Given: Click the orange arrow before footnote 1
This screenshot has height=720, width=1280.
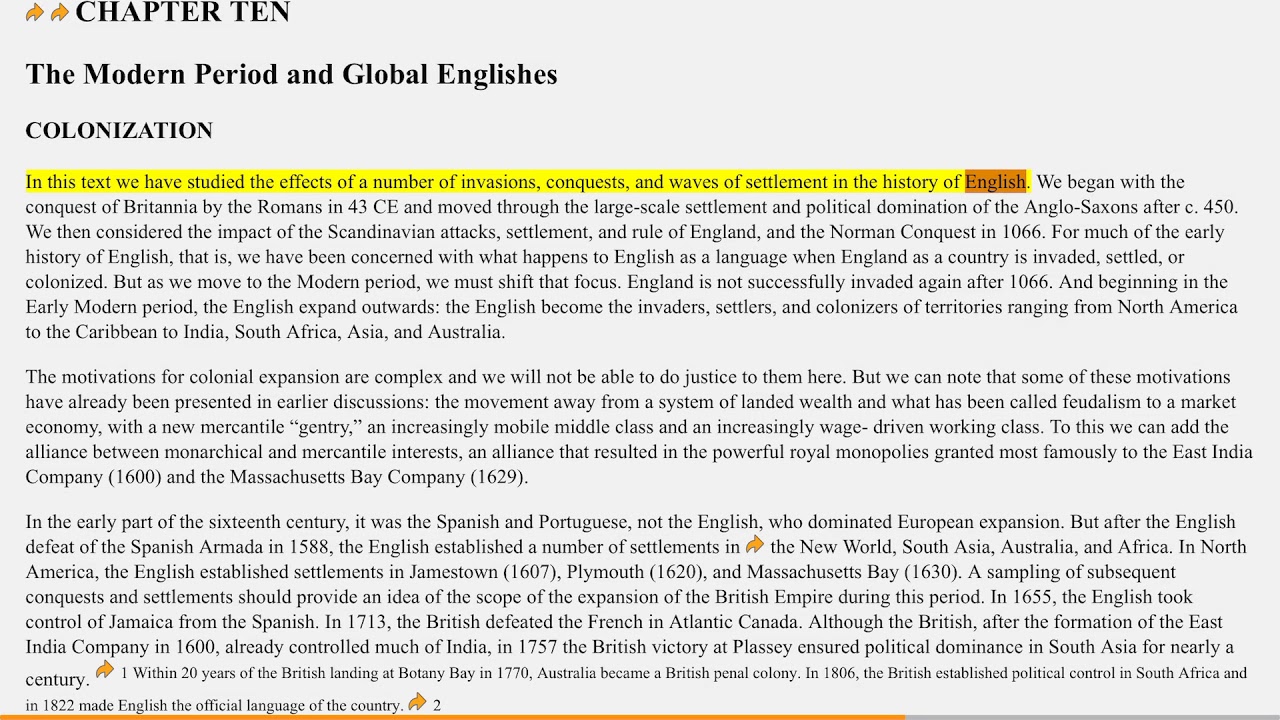Looking at the screenshot, I should [x=104, y=670].
